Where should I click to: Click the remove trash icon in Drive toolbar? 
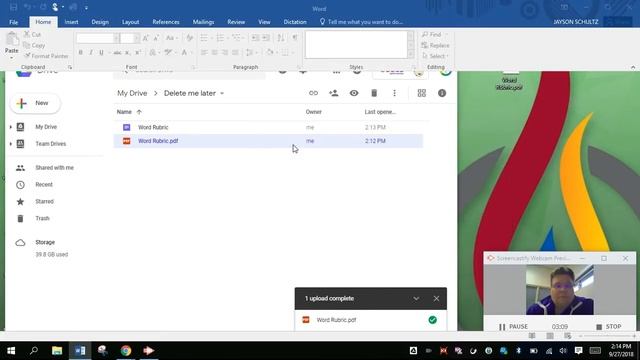coord(374,93)
